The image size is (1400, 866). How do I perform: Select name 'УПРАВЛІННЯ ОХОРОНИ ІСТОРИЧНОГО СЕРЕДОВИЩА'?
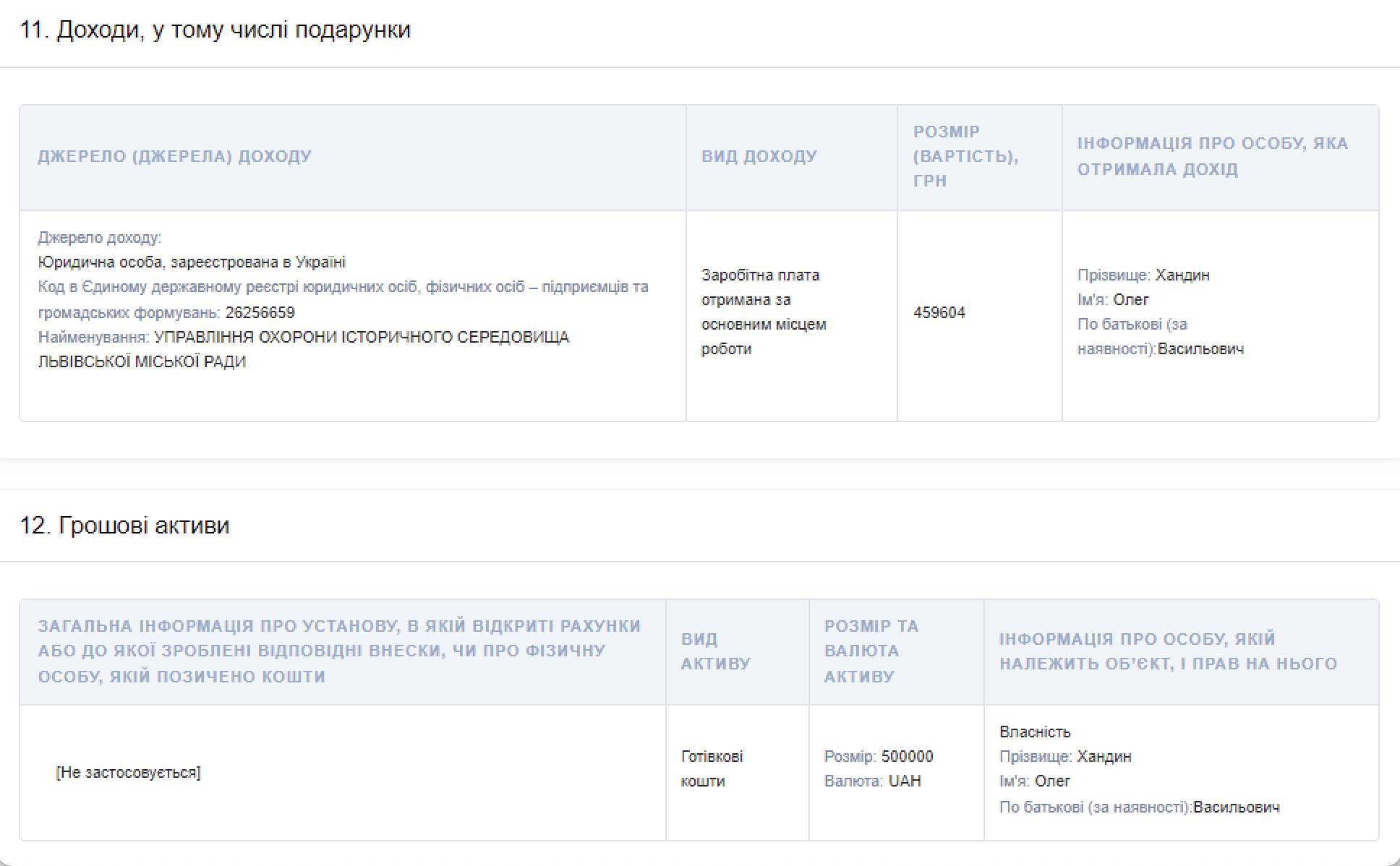[362, 337]
